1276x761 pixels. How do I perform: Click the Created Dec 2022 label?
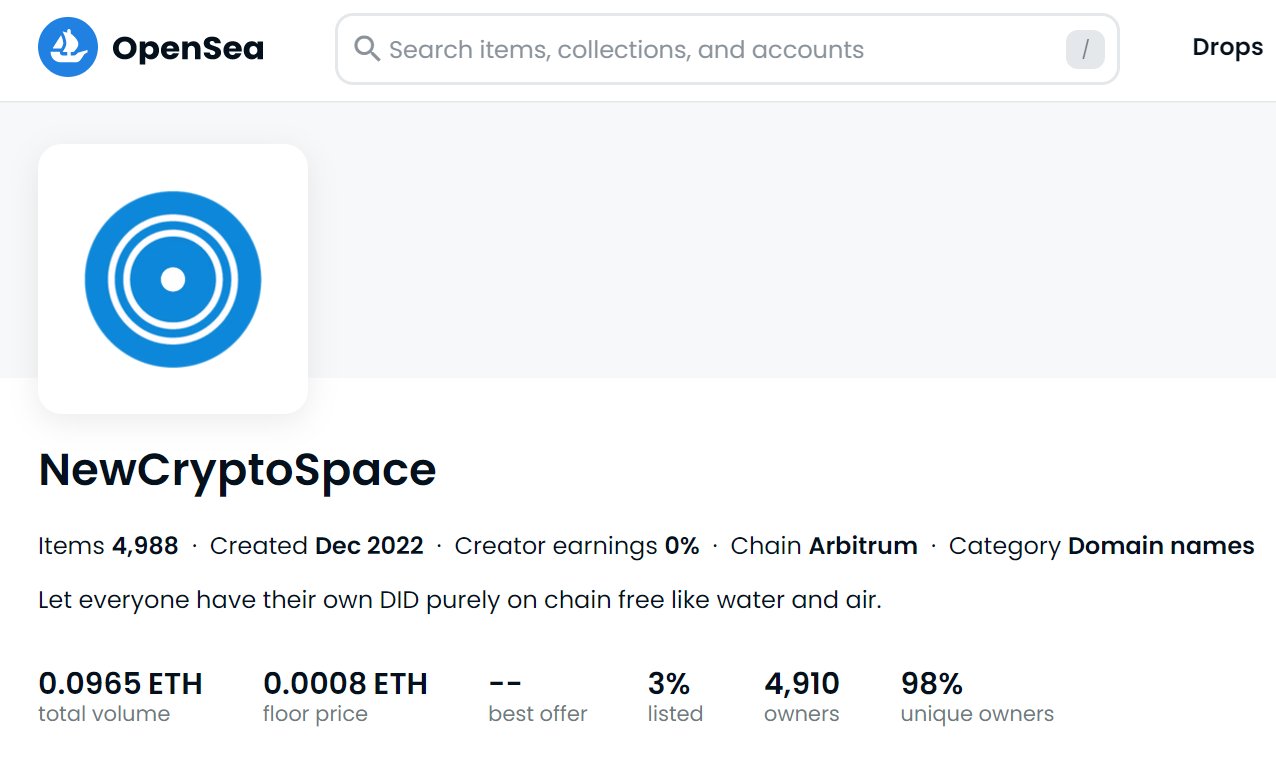(317, 546)
